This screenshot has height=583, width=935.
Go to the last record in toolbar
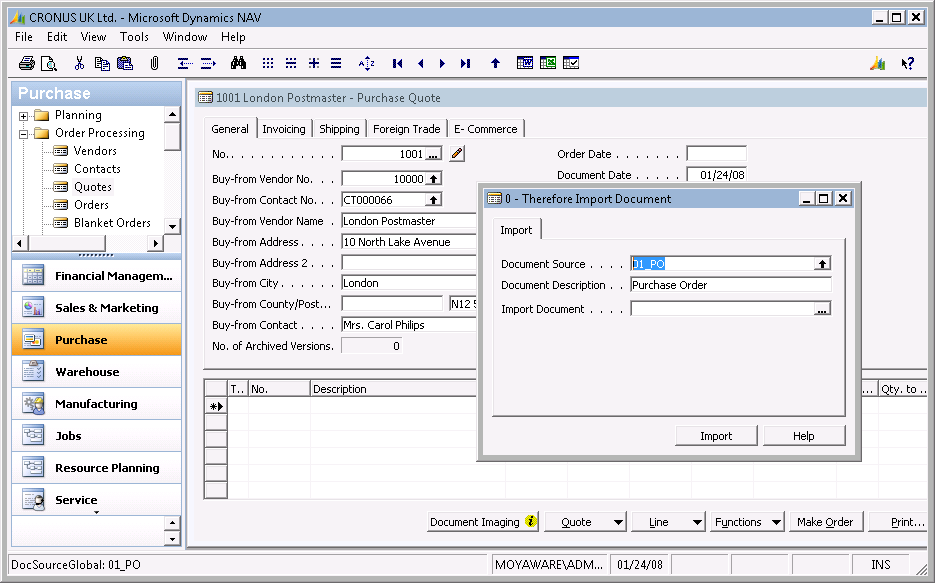click(466, 63)
